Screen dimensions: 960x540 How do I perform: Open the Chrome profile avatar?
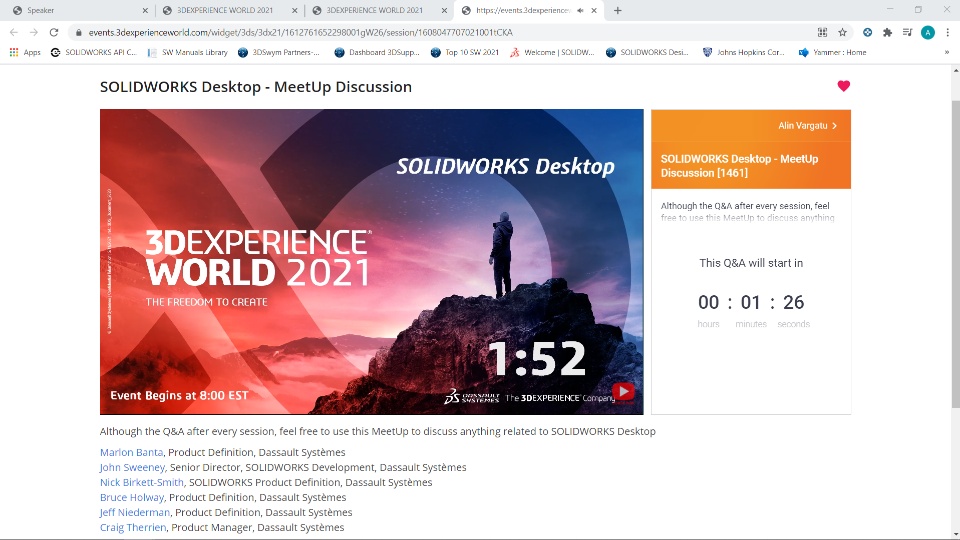coord(928,32)
